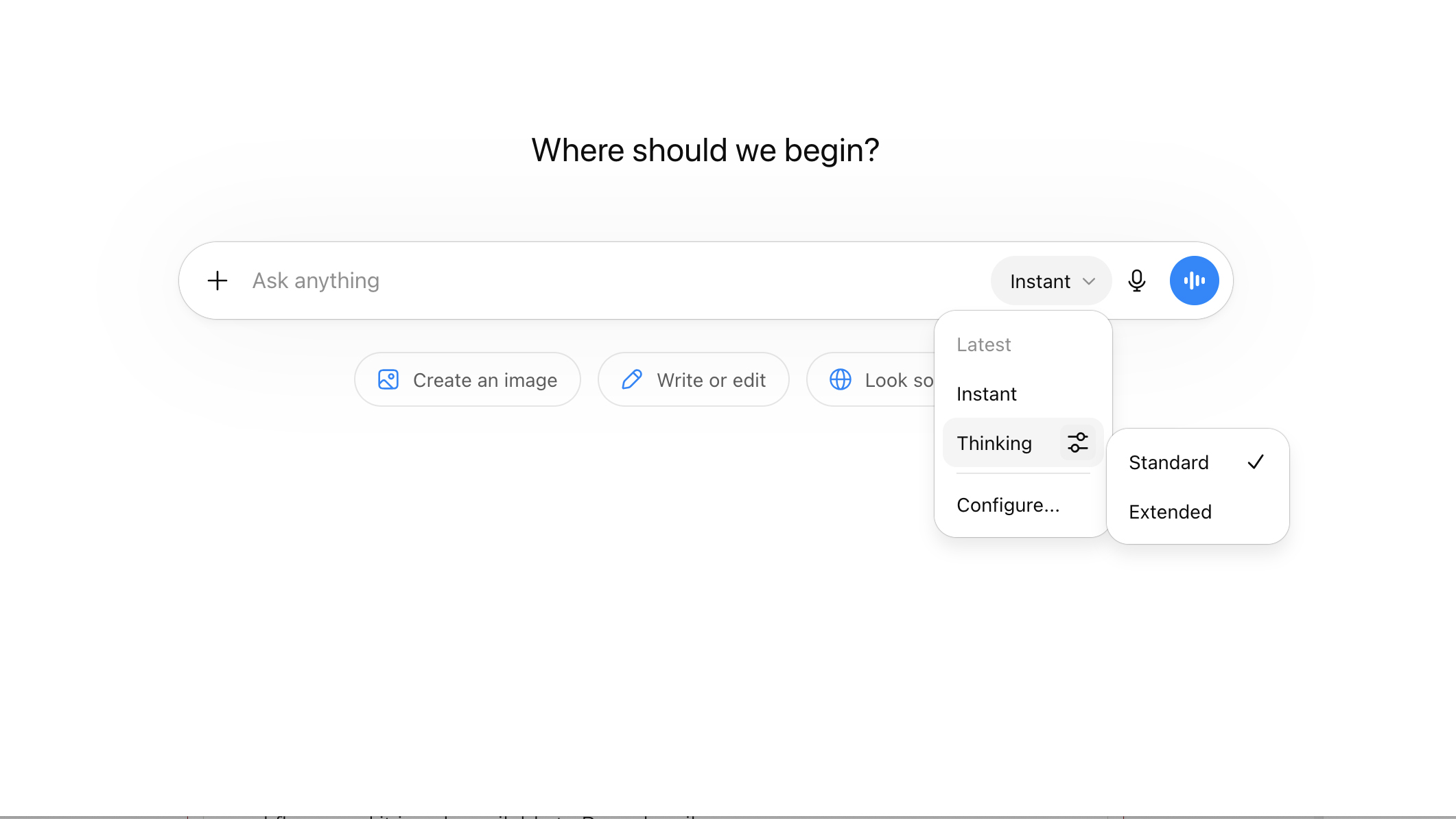The height and width of the screenshot is (819, 1456).
Task: Choose Configure... from the model menu
Action: pyautogui.click(x=1007, y=505)
